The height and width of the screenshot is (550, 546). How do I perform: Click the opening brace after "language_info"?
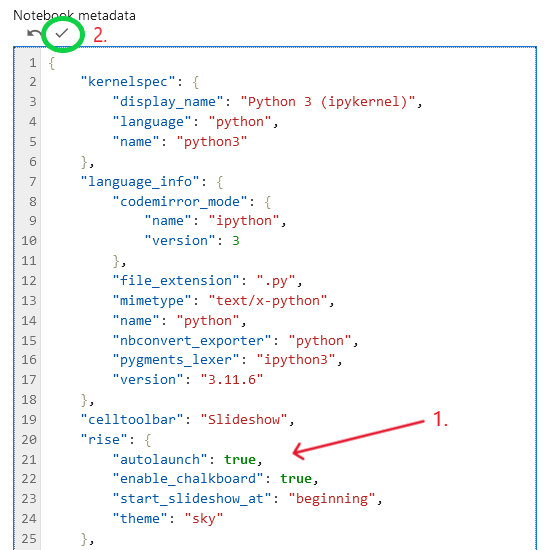(220, 182)
